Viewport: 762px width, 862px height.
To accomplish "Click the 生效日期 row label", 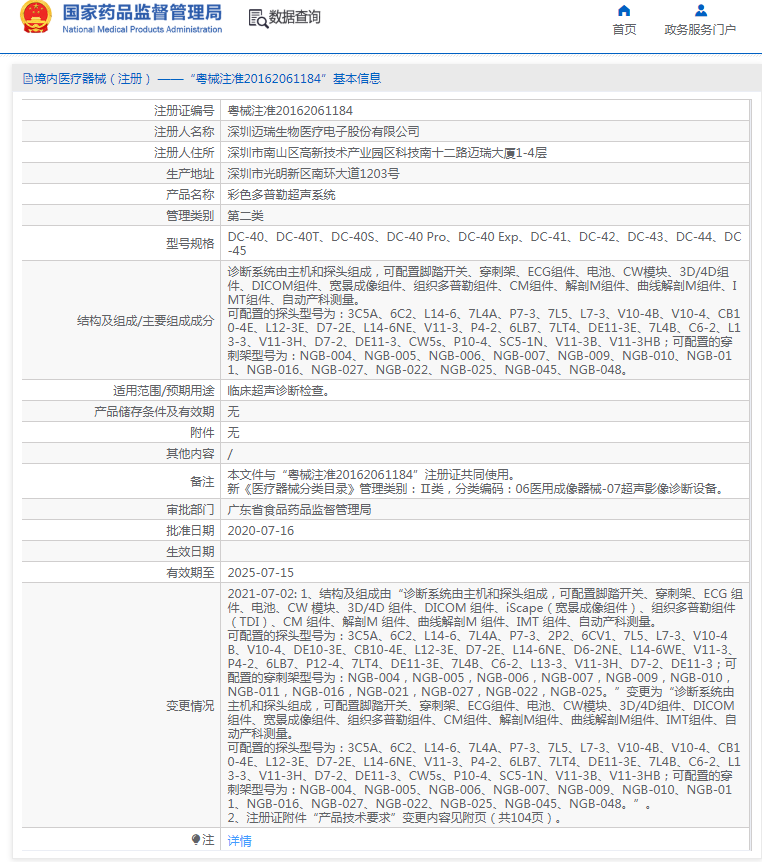I will [x=190, y=551].
